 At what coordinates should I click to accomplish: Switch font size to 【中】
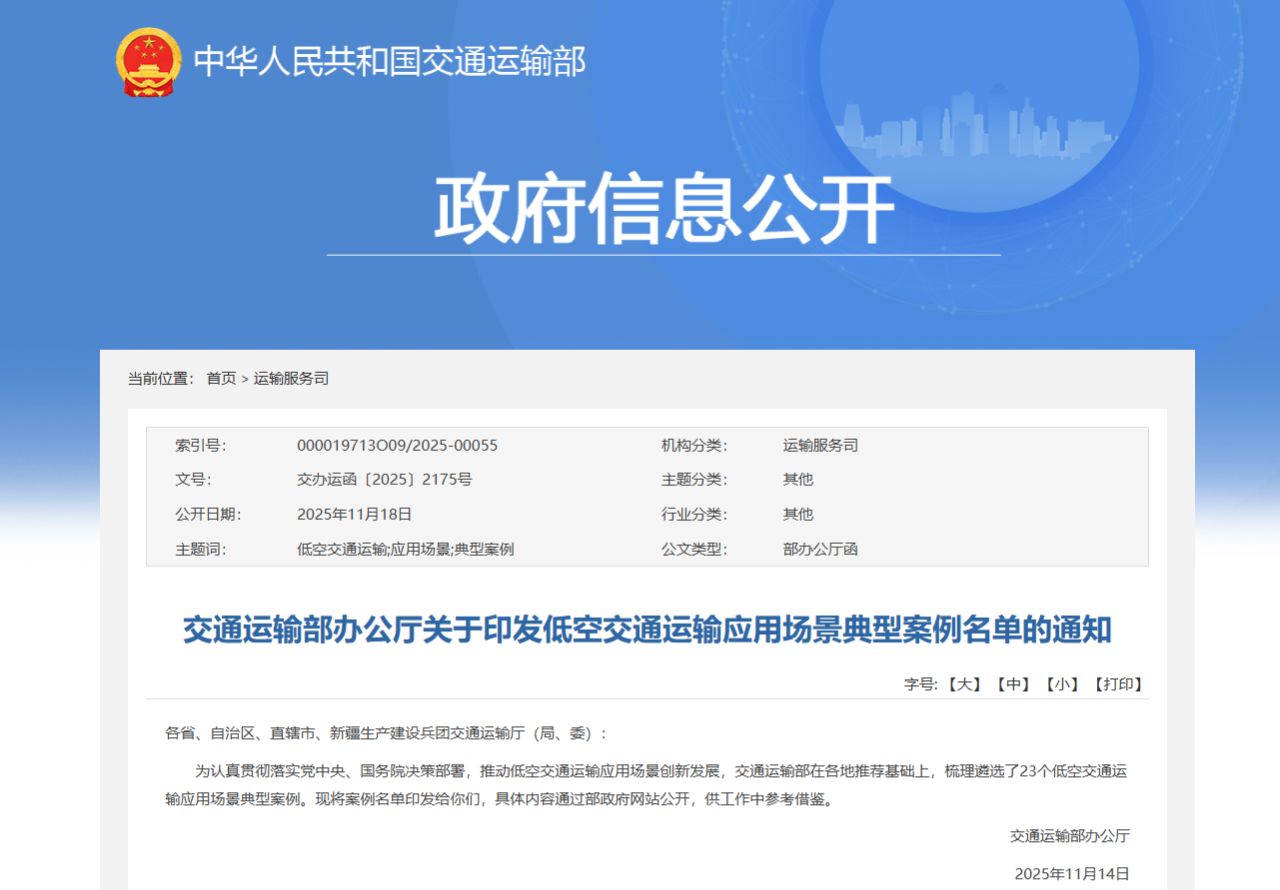coord(1013,684)
